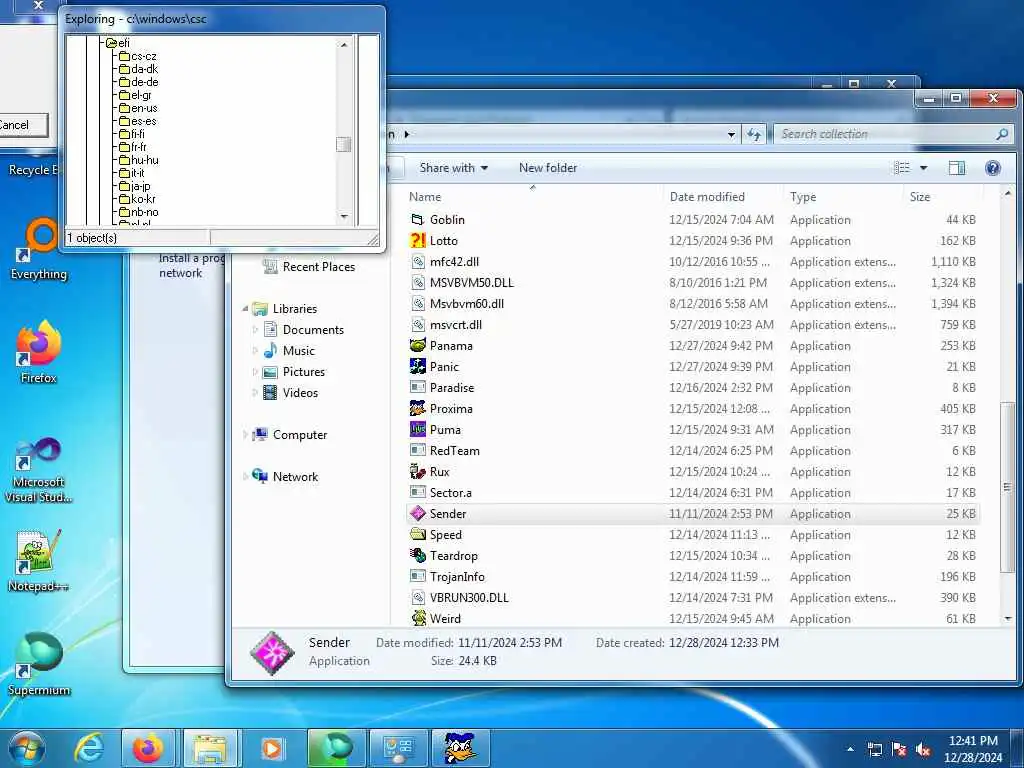Screen dimensions: 1024x768
Task: Open the taskbar clock and date
Action: [x=973, y=749]
